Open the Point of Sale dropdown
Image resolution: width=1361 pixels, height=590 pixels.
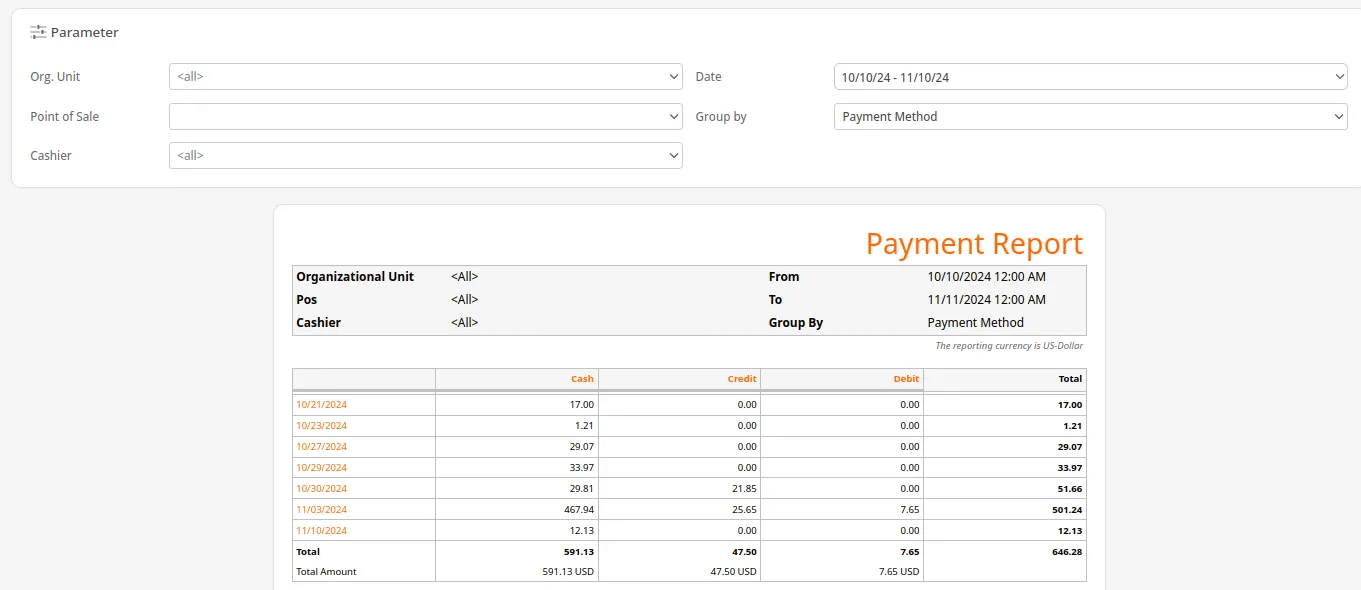coord(426,116)
